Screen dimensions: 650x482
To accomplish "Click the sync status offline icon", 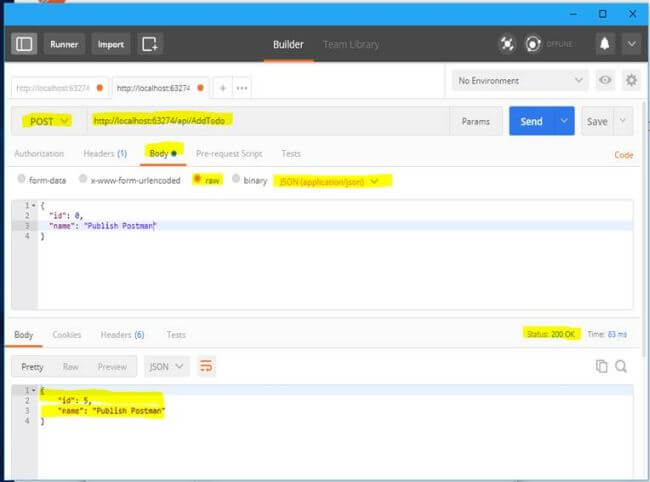I will point(533,44).
